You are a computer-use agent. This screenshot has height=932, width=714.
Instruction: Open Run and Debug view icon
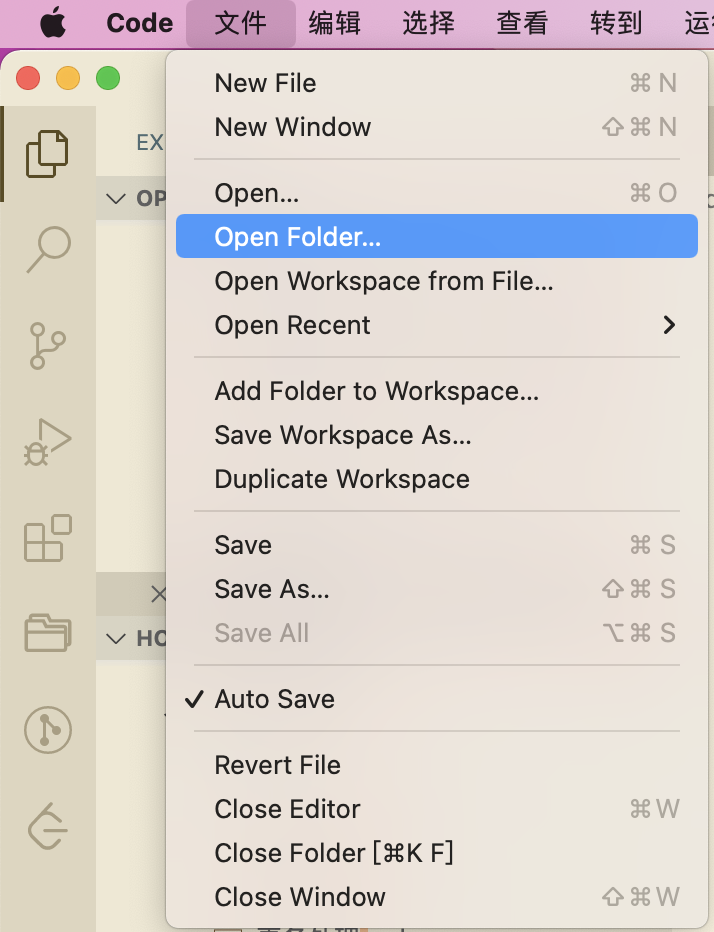point(47,441)
